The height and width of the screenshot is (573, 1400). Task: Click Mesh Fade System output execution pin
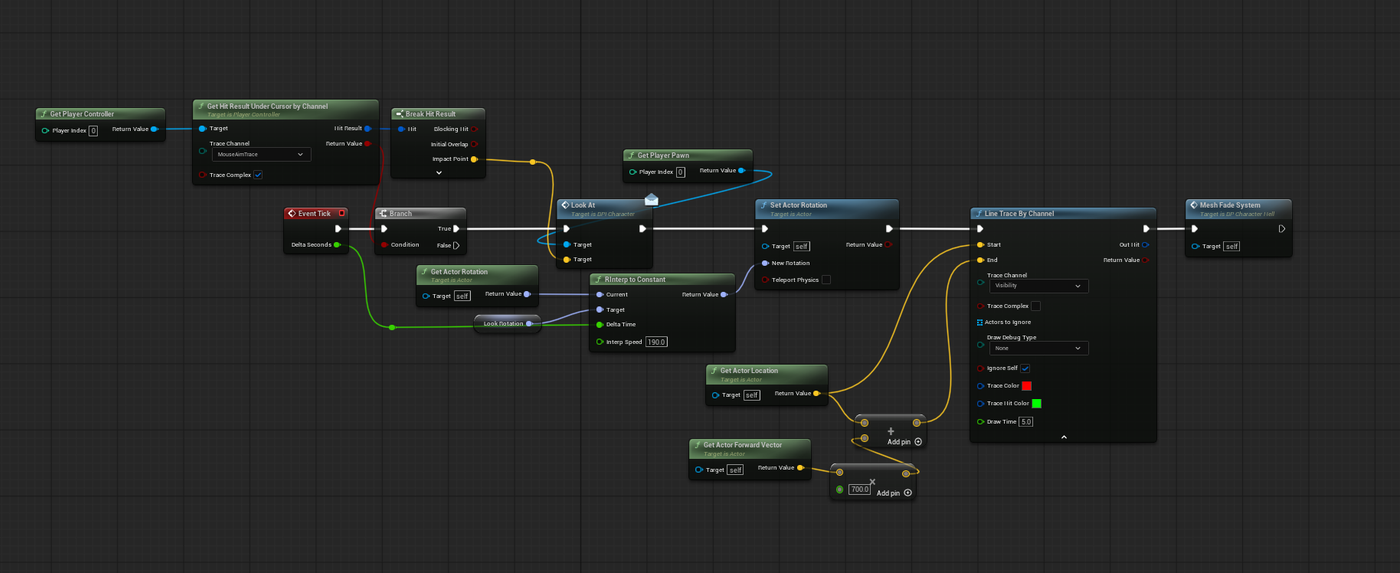[x=1282, y=229]
